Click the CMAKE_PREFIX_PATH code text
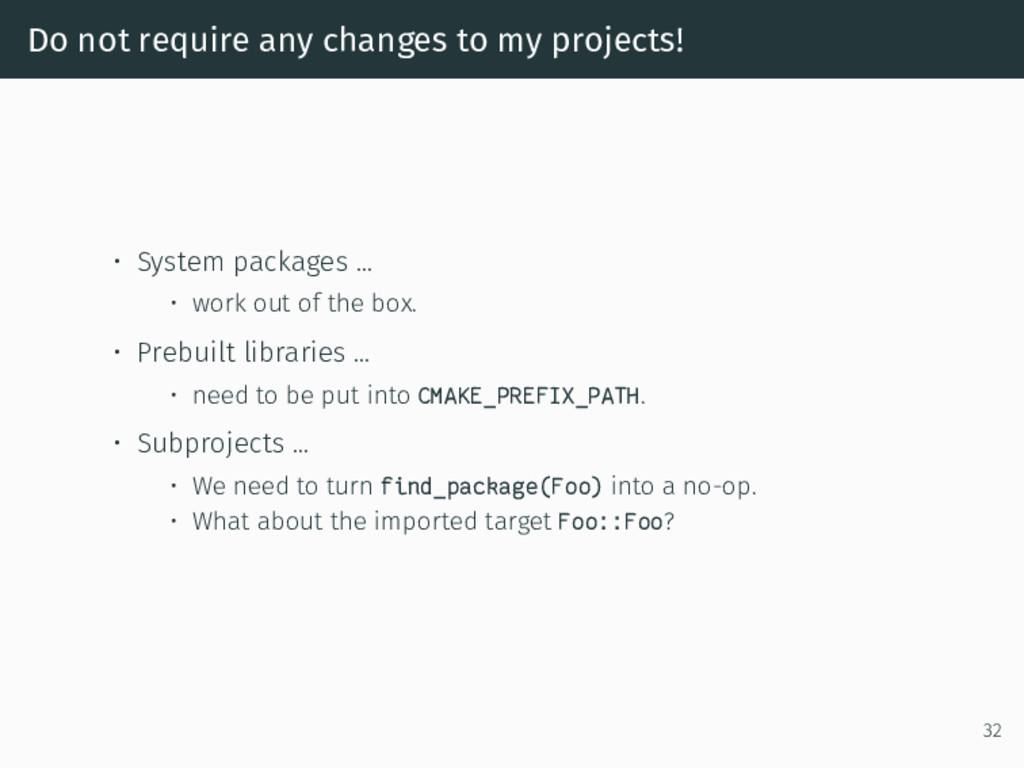Viewport: 1024px width, 768px height. coord(528,396)
